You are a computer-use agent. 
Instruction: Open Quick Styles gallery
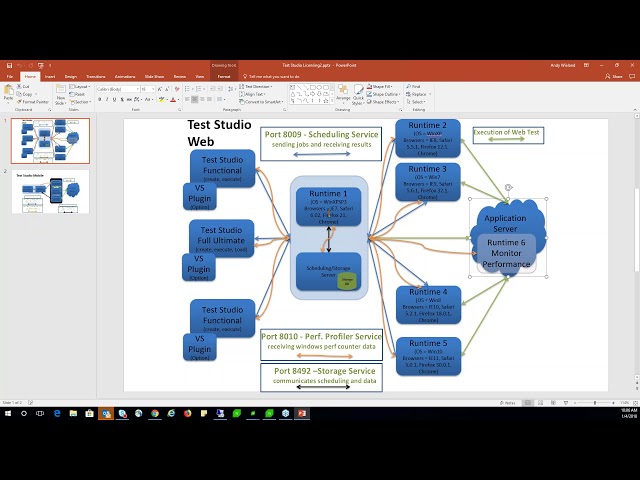click(x=358, y=95)
